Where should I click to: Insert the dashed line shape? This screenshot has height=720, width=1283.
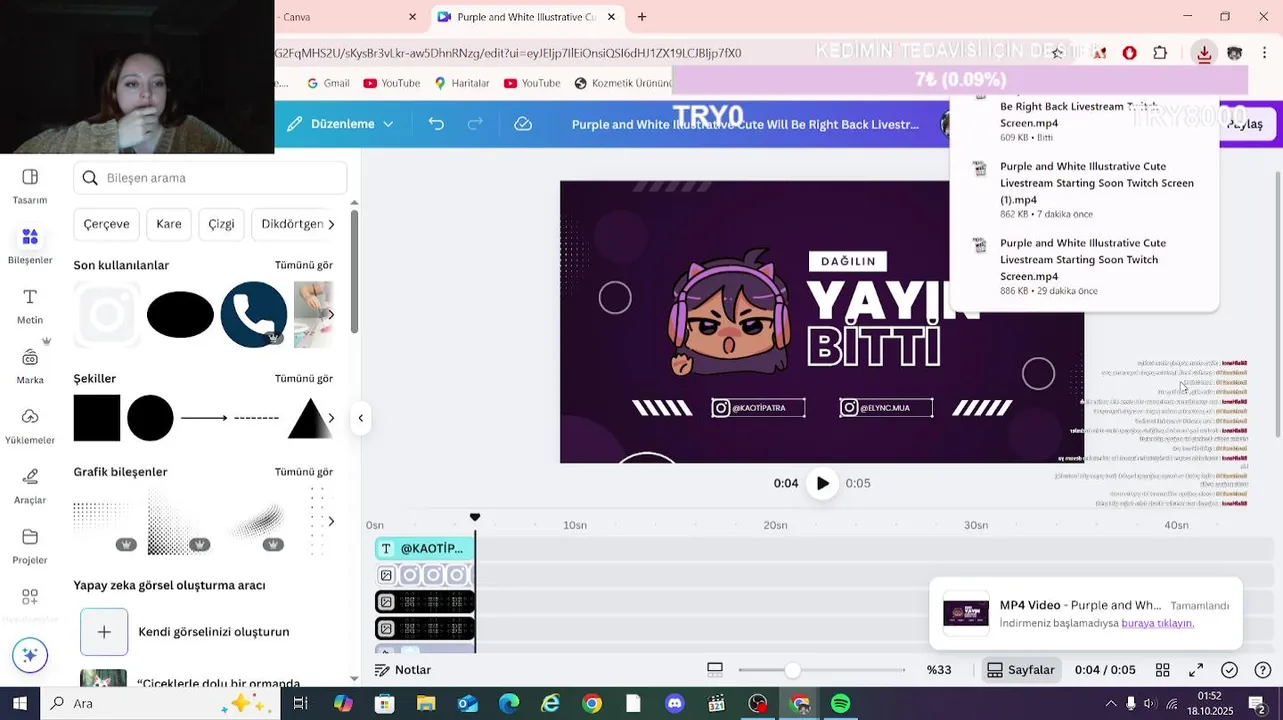[x=256, y=418]
